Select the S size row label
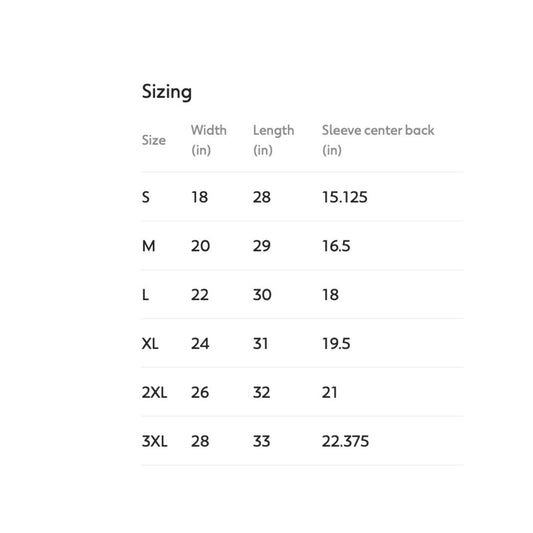This screenshot has width=533, height=533. 145,197
